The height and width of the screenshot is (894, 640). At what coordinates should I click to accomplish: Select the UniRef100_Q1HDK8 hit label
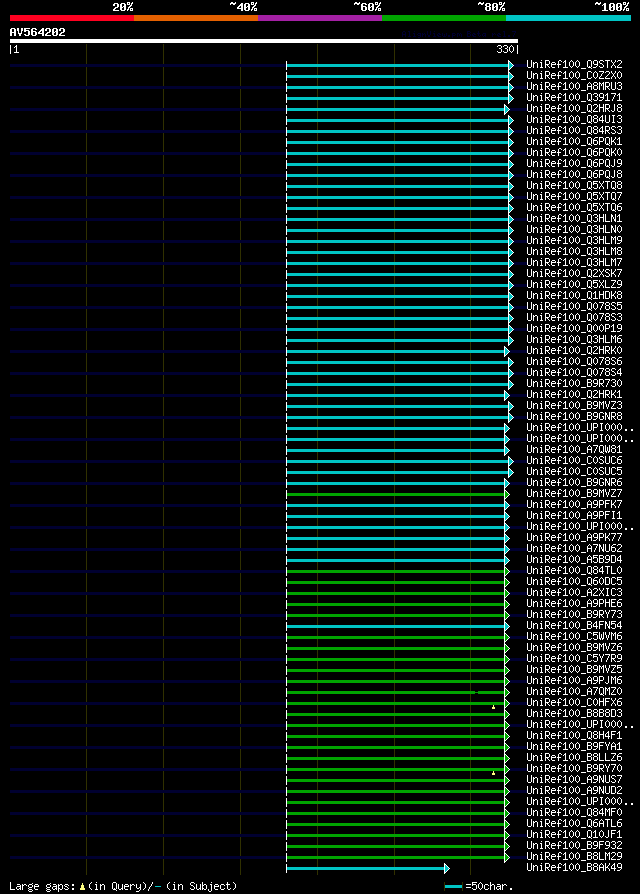point(574,295)
